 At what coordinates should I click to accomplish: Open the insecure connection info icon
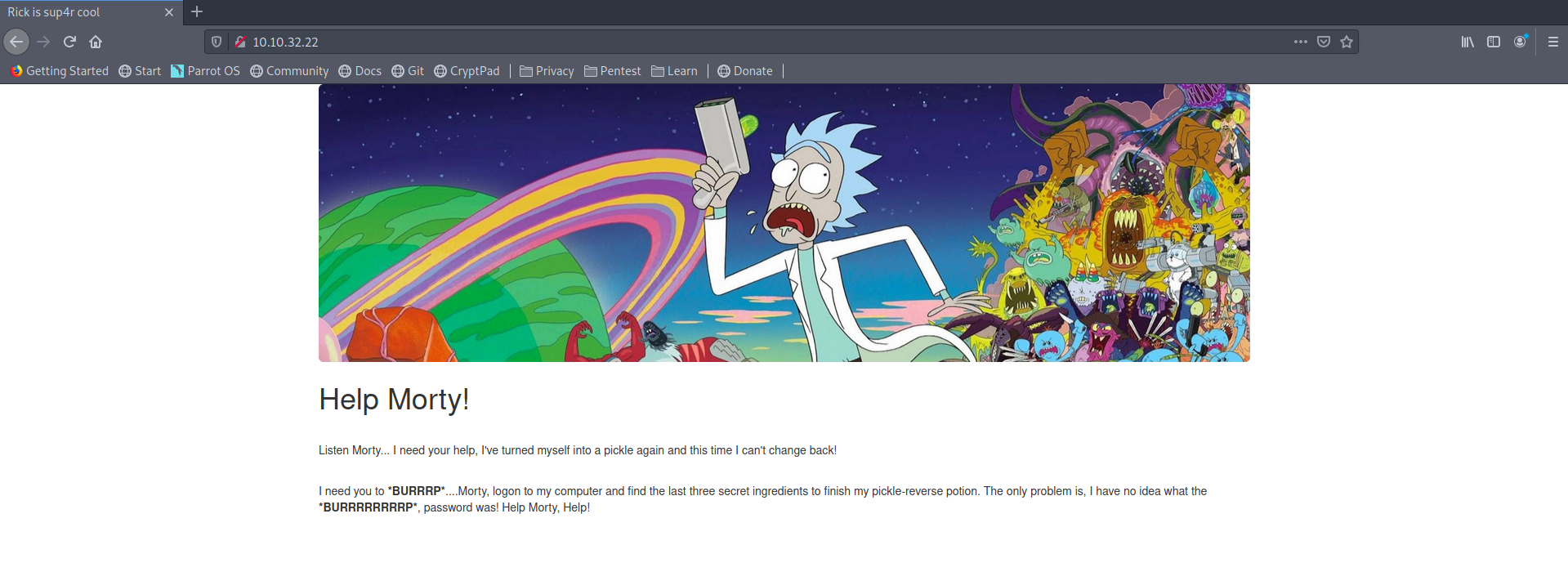[240, 42]
